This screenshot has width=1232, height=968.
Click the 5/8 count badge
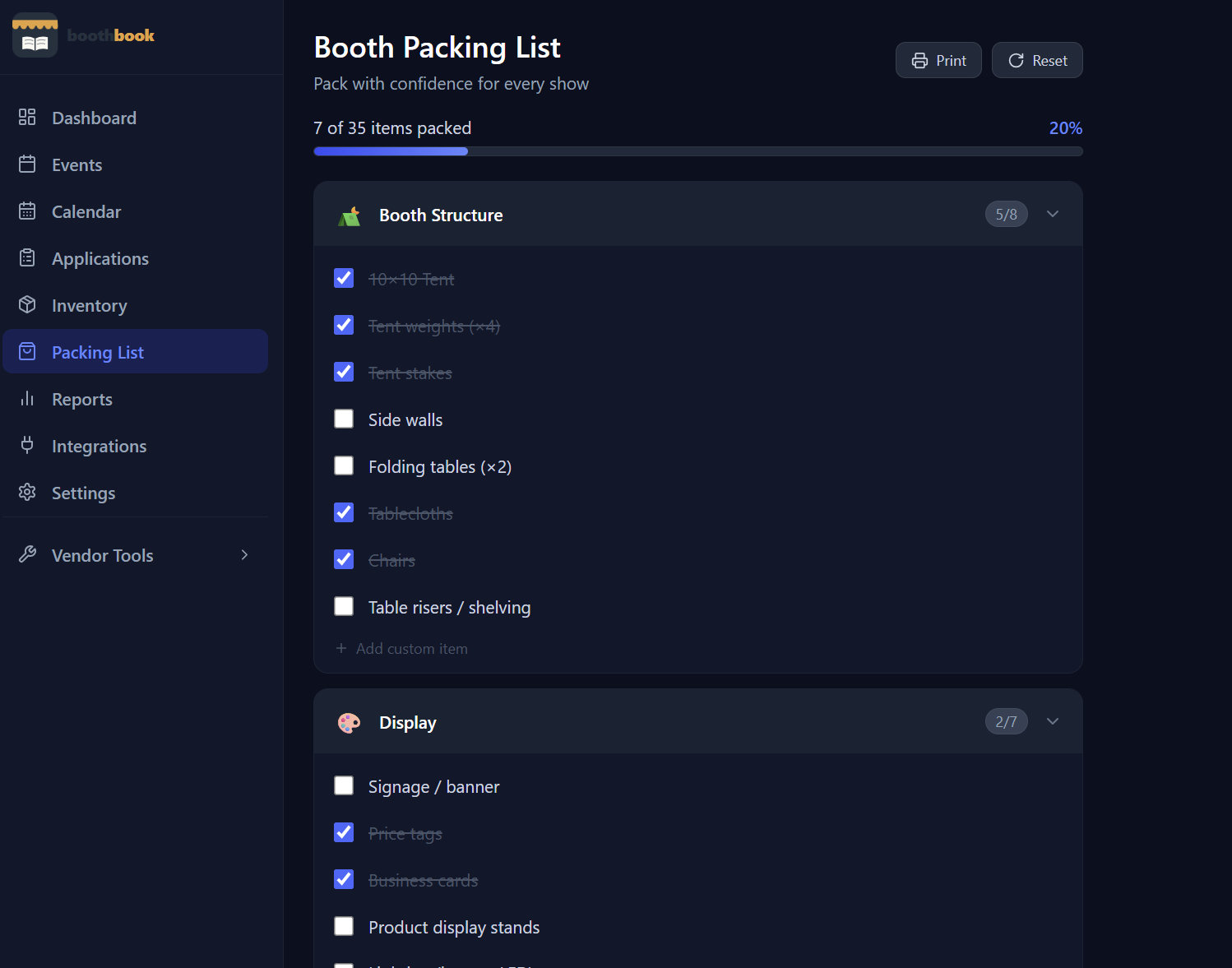[x=1007, y=214]
